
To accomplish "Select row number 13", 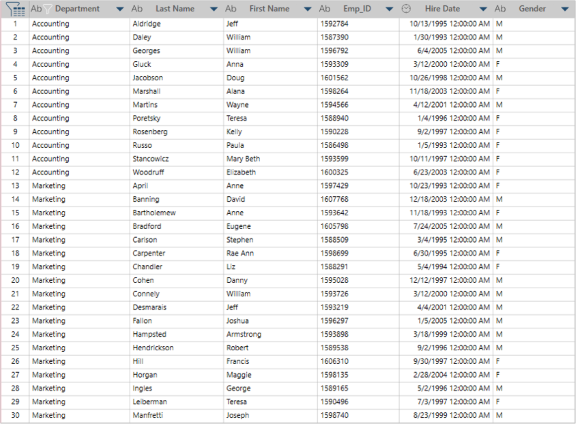I will click(15, 186).
